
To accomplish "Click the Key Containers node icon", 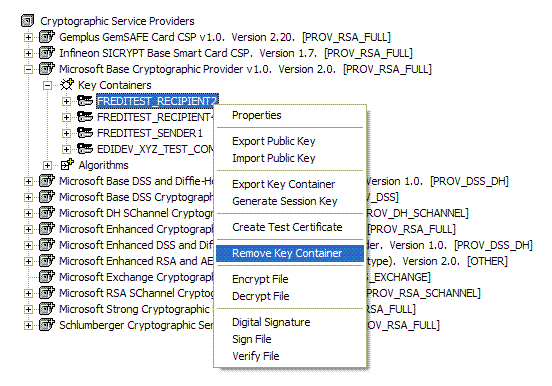I will click(x=66, y=85).
